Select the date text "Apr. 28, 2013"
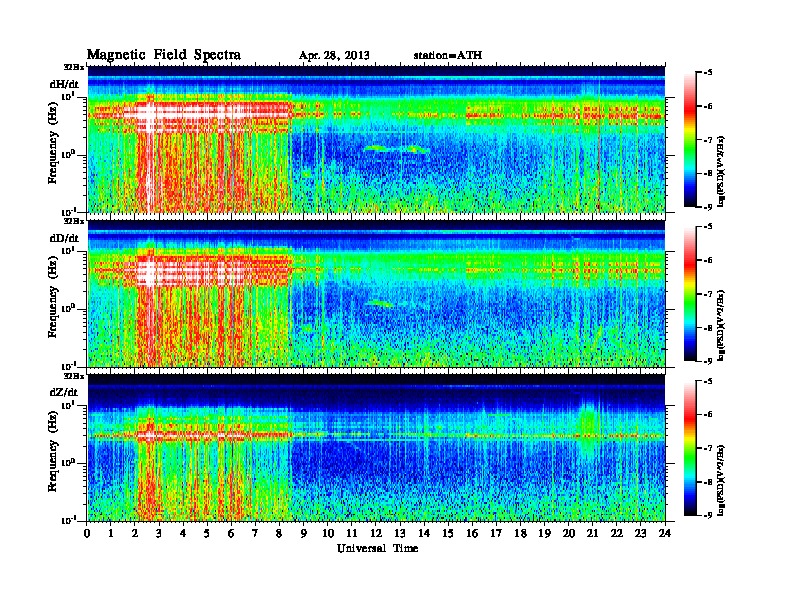The image size is (792, 612). point(334,56)
